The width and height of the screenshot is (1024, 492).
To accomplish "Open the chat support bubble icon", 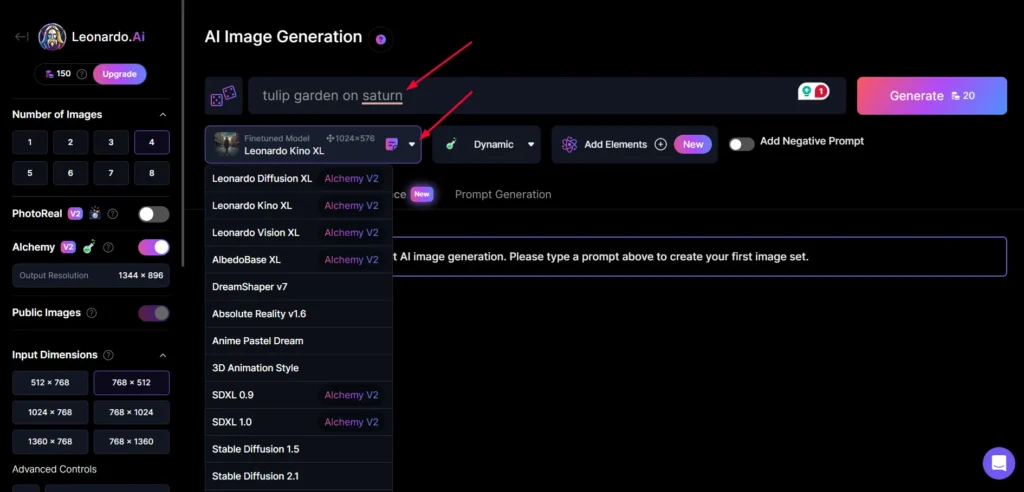I will tap(998, 463).
